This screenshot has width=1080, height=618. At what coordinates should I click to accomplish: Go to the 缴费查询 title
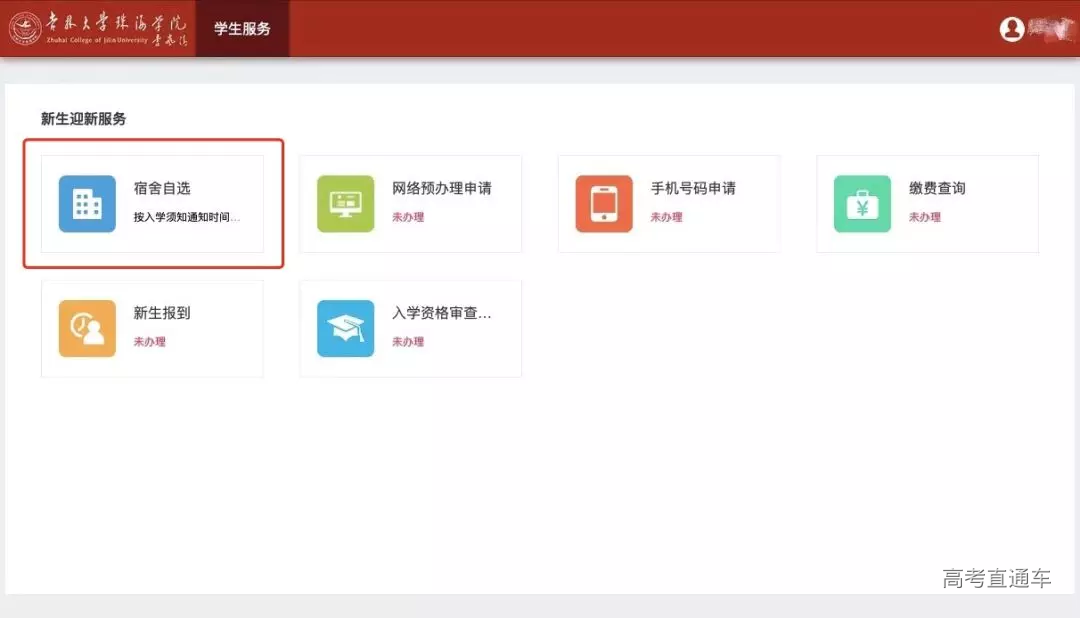(937, 188)
